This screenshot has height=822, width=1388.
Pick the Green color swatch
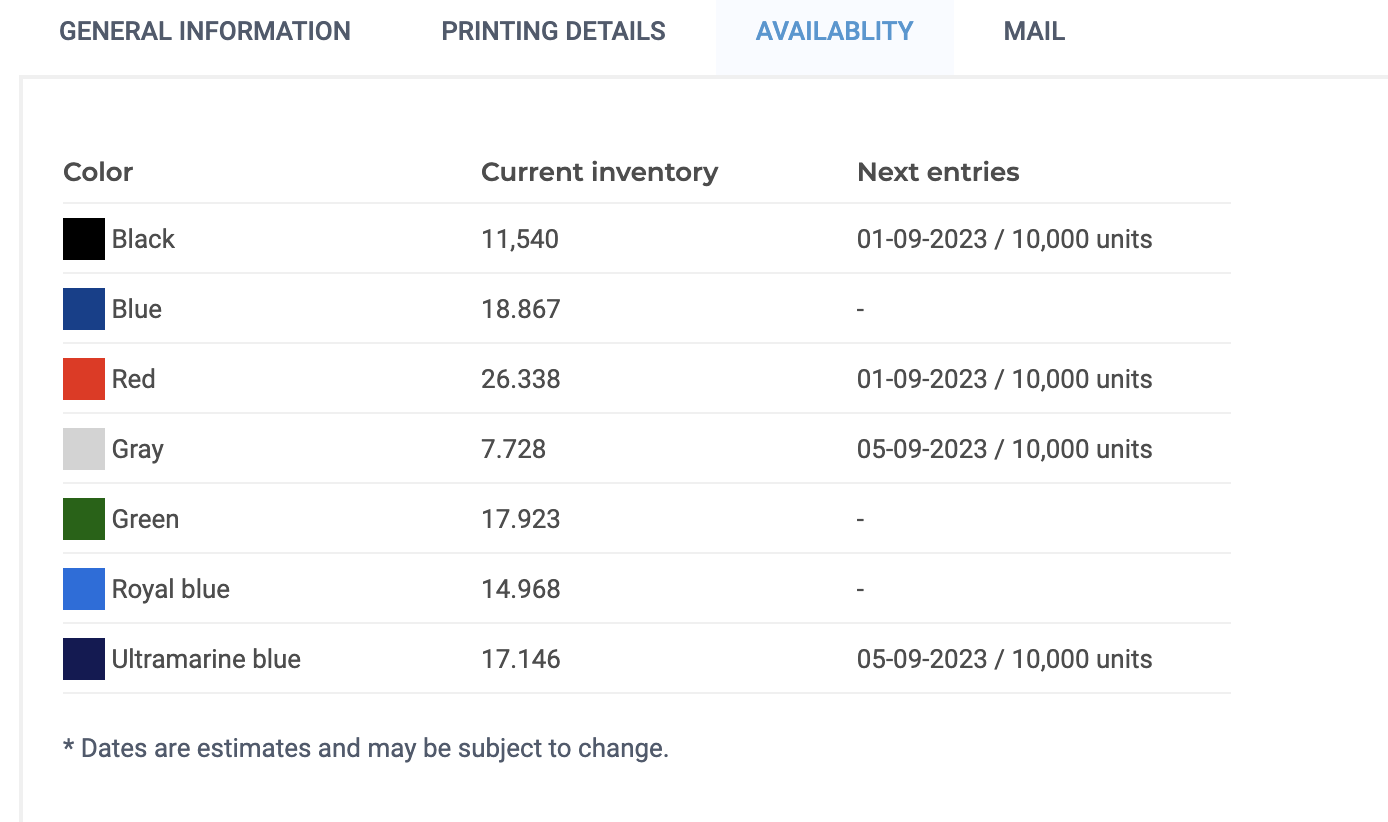click(84, 519)
